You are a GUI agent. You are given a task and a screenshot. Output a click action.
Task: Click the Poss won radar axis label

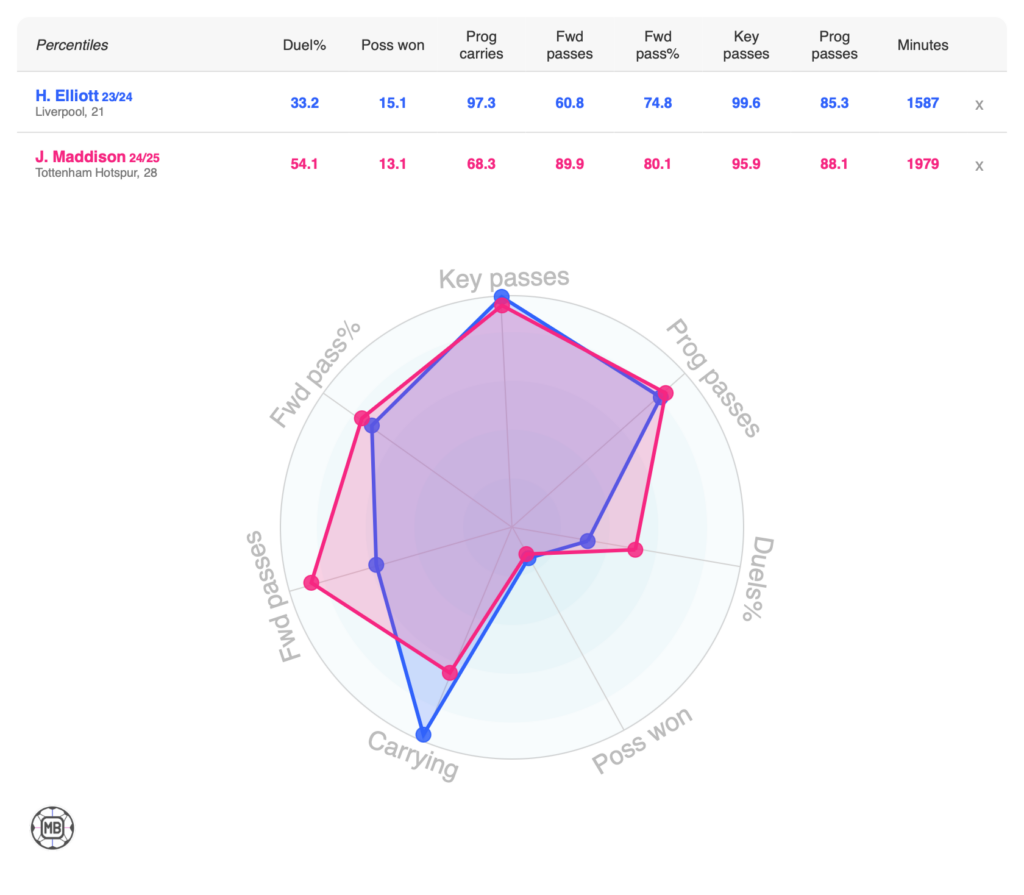642,741
